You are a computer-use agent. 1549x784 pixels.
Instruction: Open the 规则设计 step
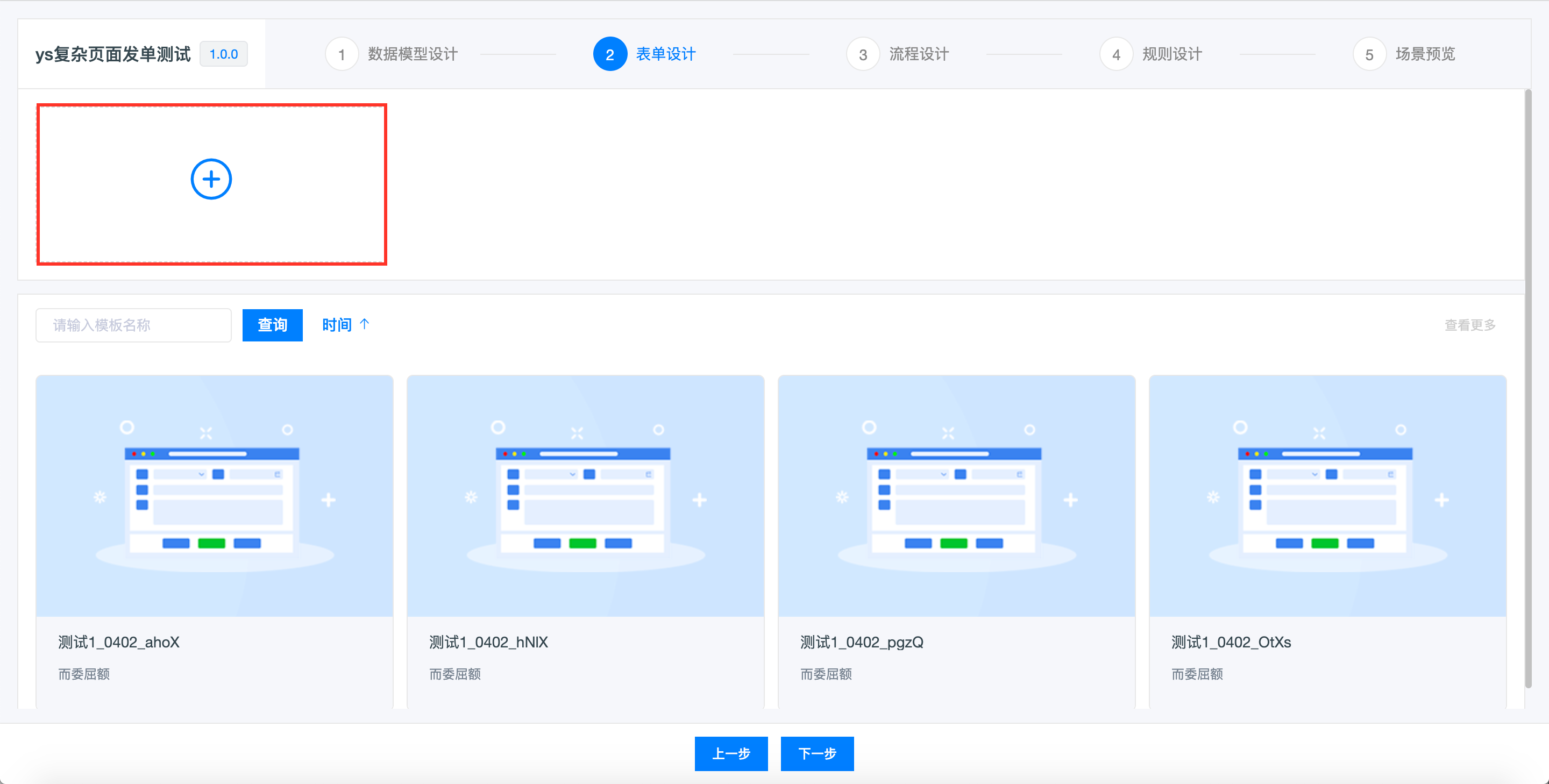point(1172,54)
